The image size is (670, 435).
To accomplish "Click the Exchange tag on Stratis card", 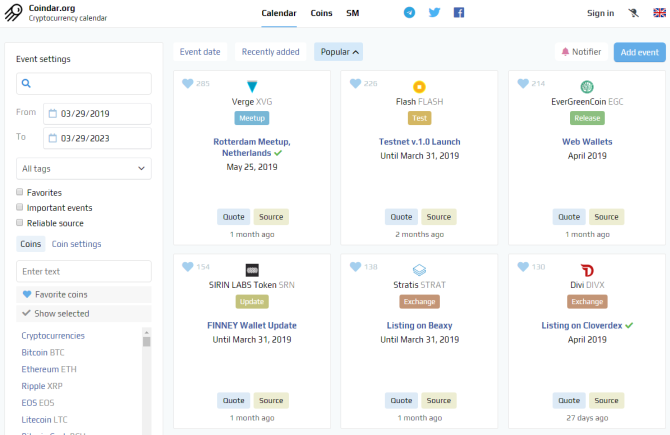I will click(x=419, y=302).
